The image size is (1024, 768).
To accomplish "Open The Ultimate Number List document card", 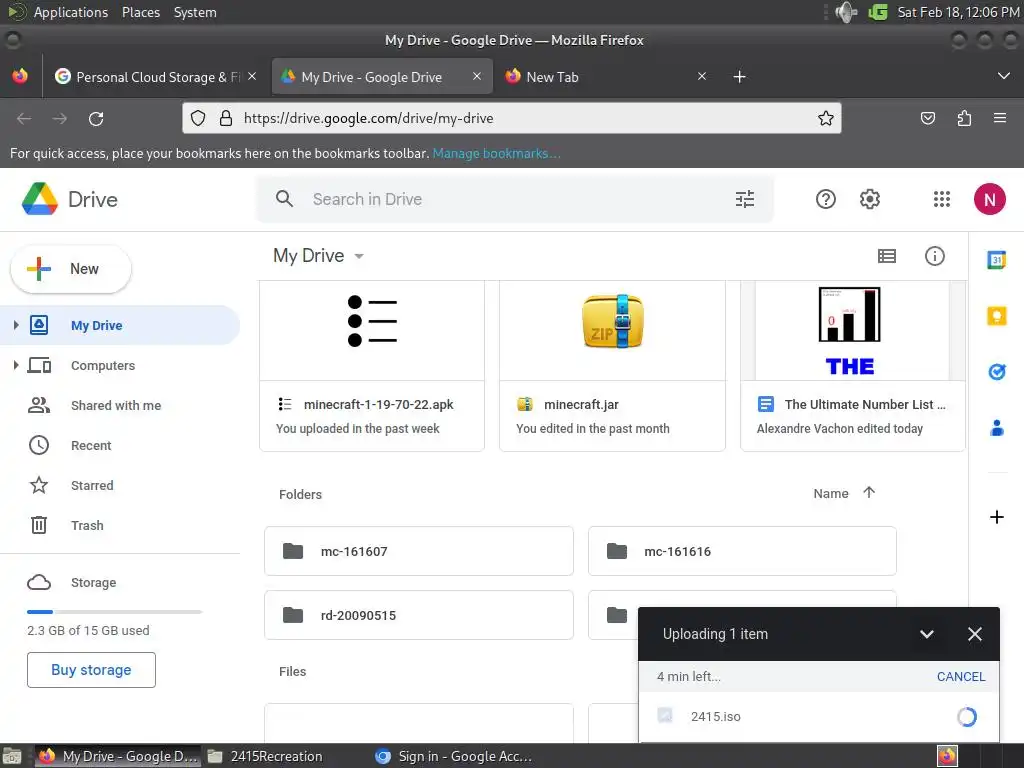I will click(x=853, y=366).
